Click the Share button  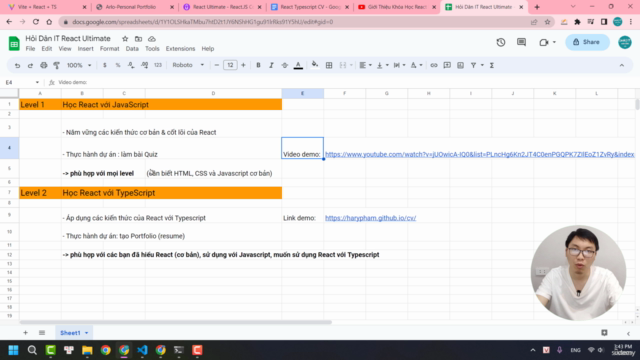click(x=587, y=42)
